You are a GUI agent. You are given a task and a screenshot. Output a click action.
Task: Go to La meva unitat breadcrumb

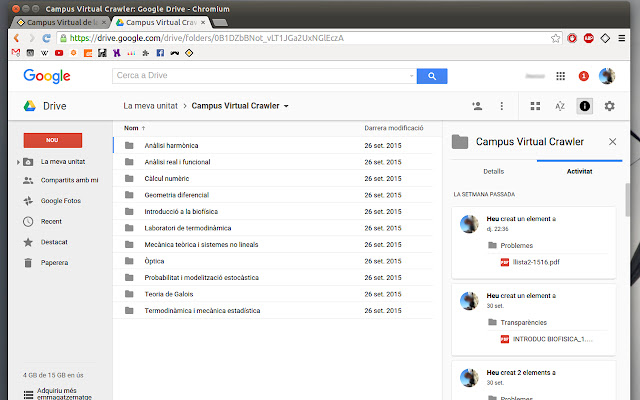point(151,106)
